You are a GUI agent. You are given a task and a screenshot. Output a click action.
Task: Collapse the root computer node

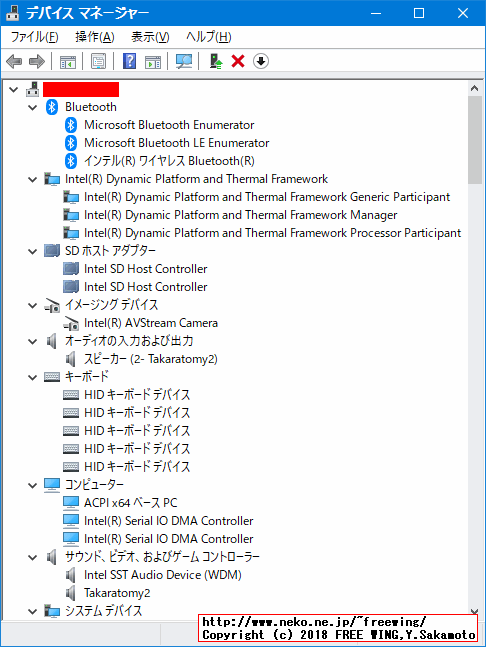click(x=14, y=89)
